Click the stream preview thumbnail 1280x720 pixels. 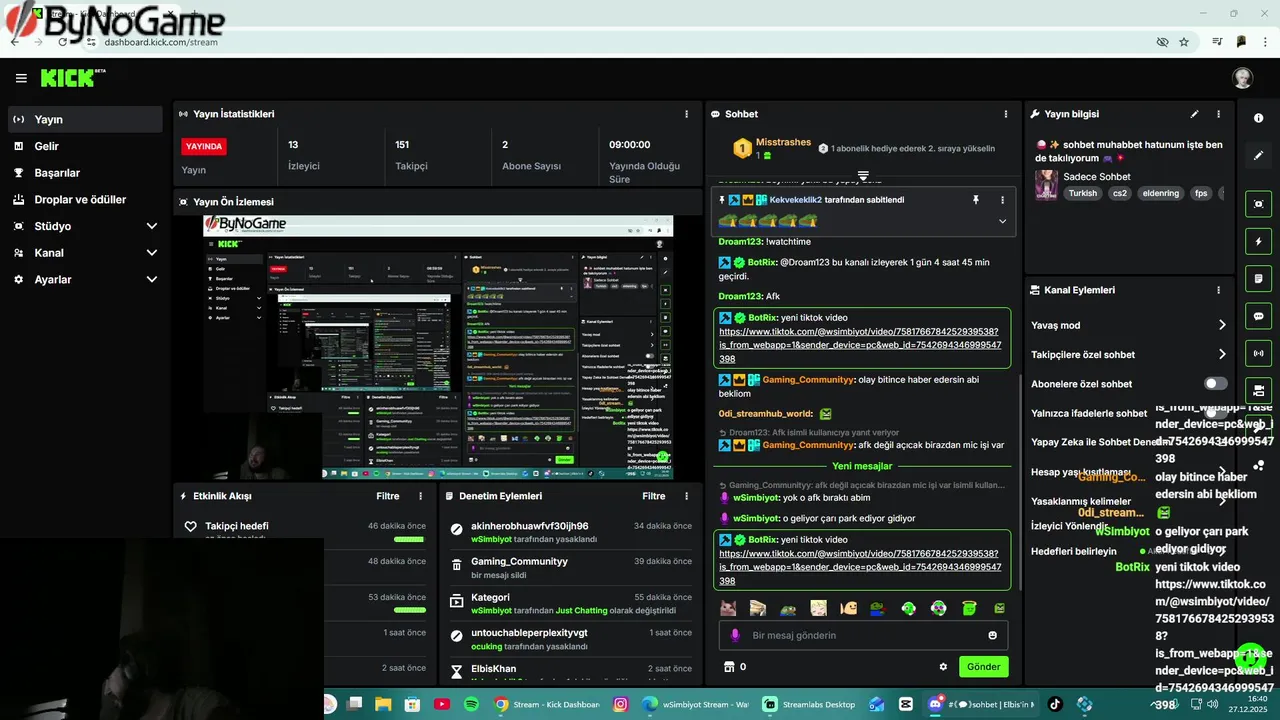pyautogui.click(x=438, y=347)
